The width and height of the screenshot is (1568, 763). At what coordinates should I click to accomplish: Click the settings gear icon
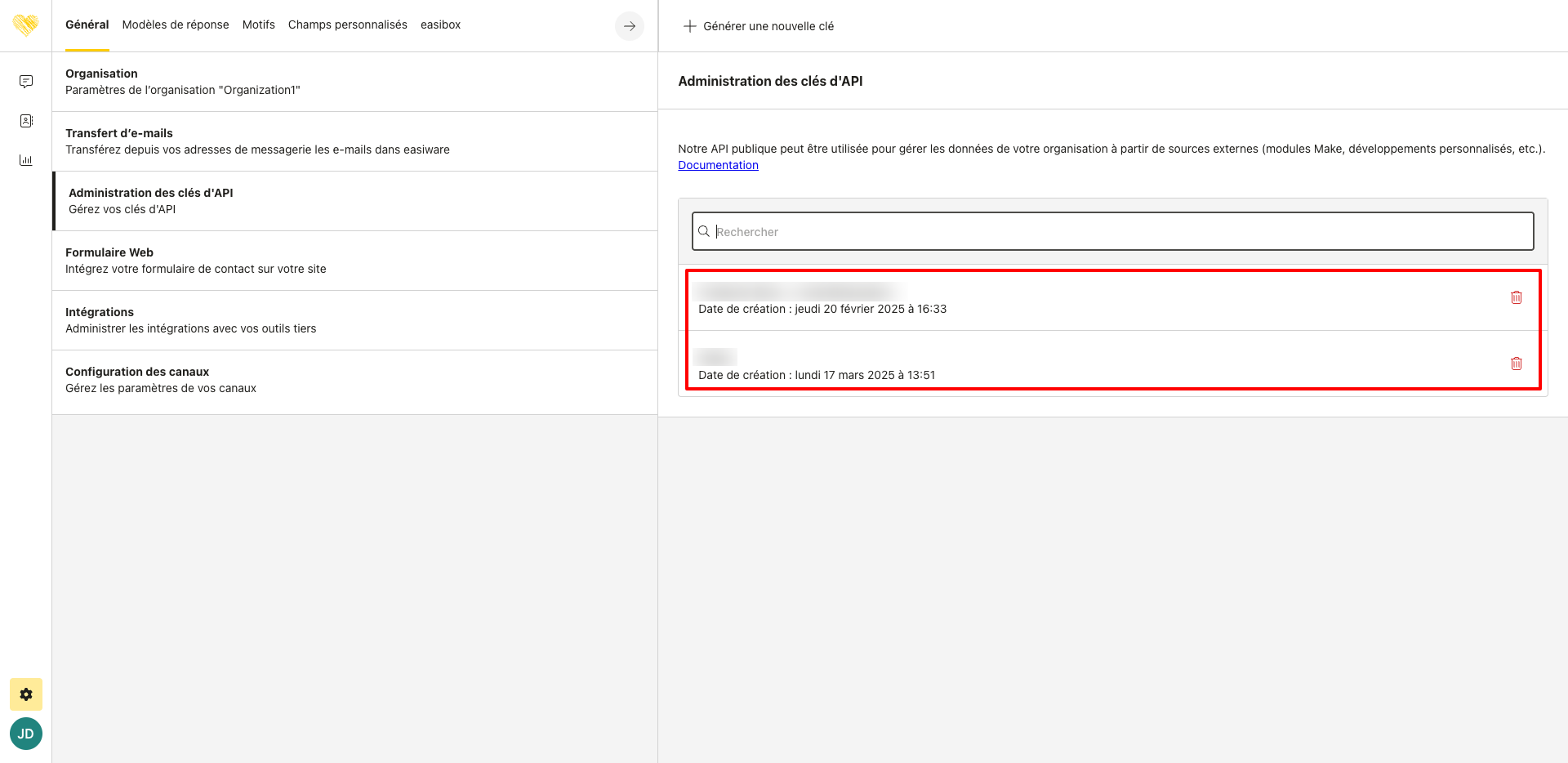[x=26, y=694]
